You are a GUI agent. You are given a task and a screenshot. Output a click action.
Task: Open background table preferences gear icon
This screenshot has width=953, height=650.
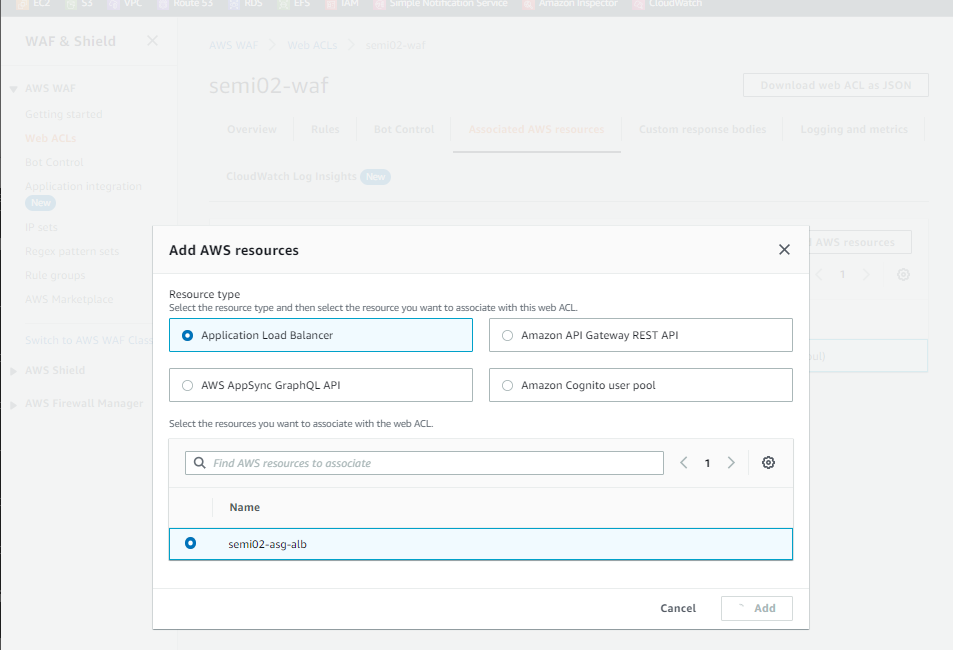point(903,274)
